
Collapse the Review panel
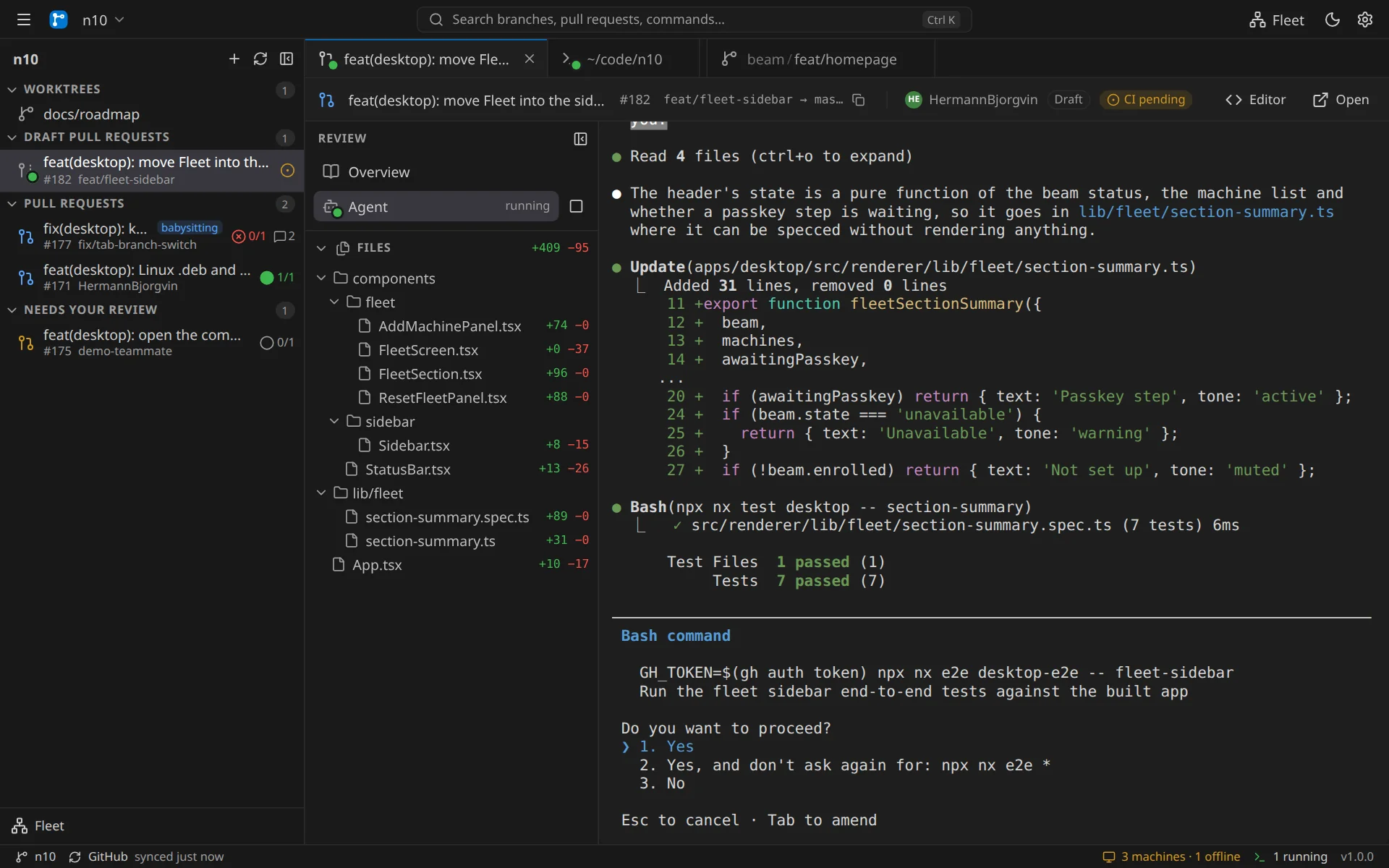tap(580, 138)
